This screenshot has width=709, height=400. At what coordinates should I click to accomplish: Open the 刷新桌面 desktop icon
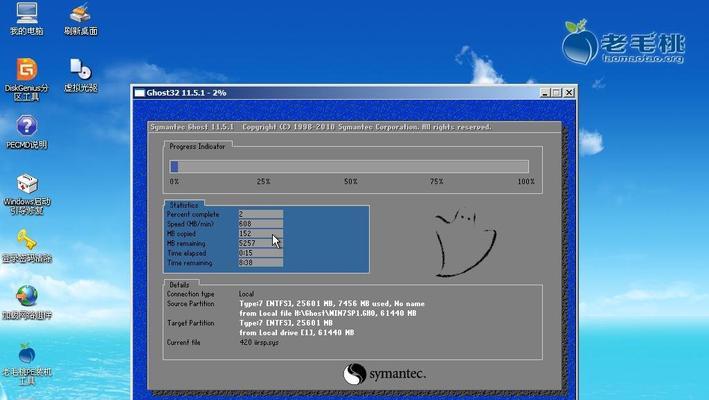(x=81, y=19)
